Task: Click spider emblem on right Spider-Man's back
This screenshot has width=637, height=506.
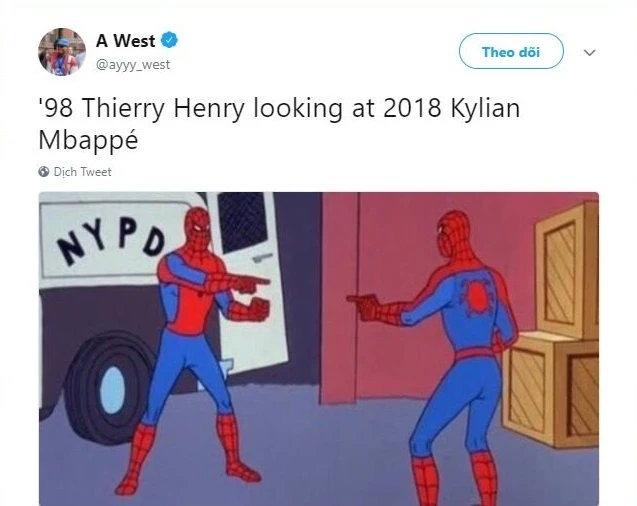Action: pos(475,296)
